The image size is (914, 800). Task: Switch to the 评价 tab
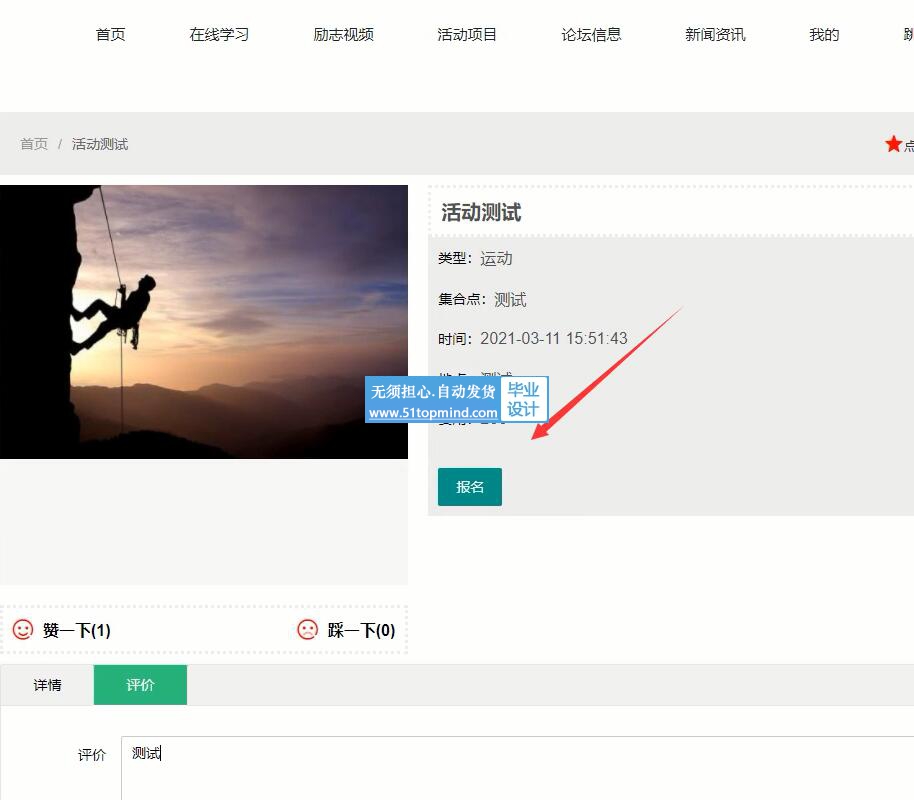click(x=140, y=685)
